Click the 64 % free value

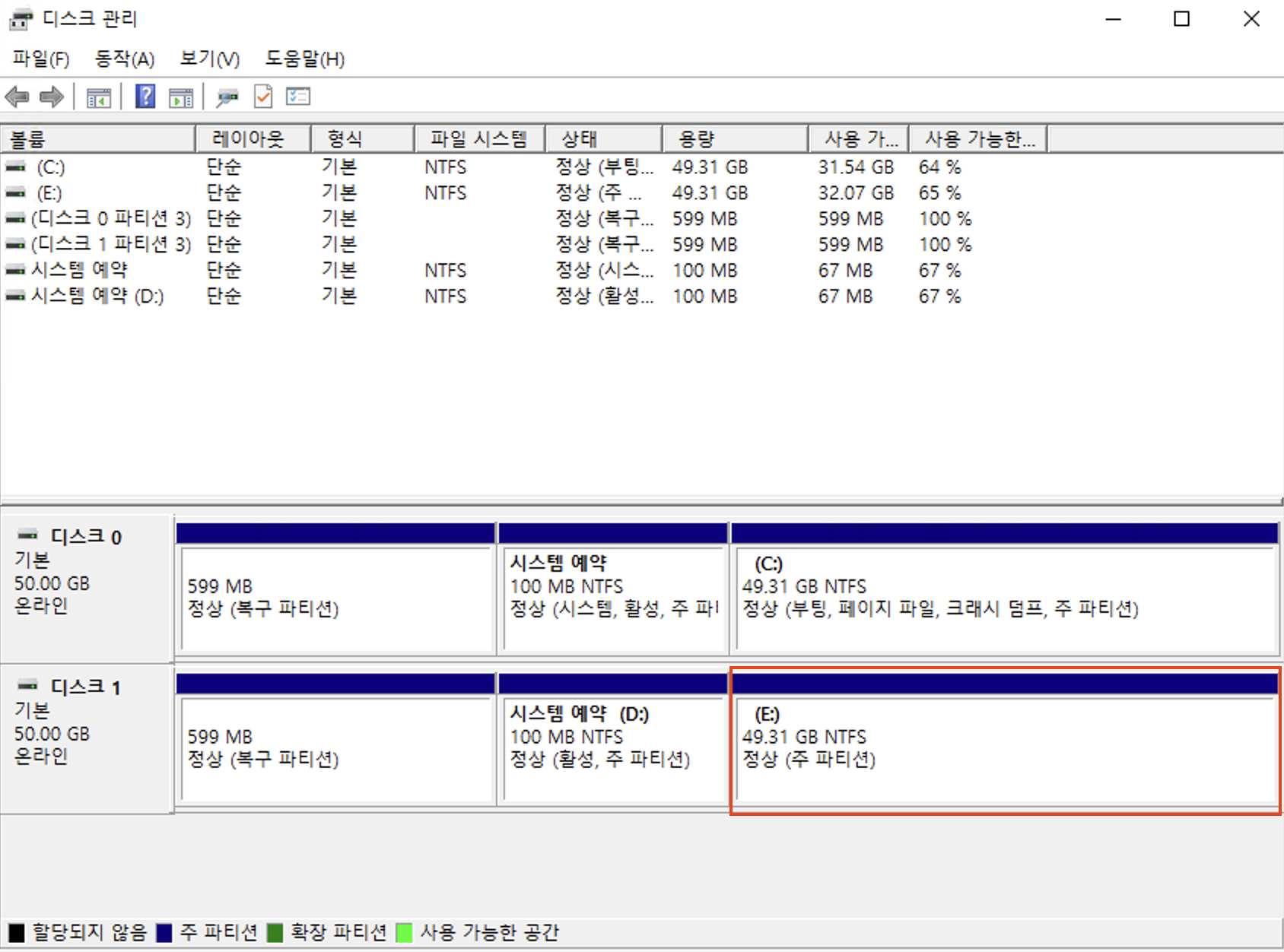[x=940, y=167]
